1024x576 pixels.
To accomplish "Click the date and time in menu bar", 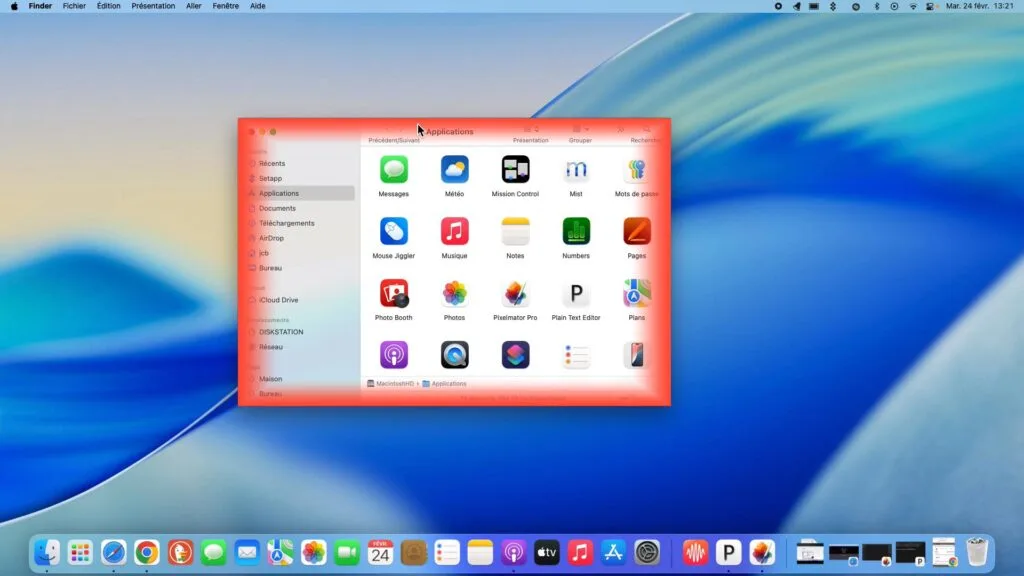I will pos(979,6).
